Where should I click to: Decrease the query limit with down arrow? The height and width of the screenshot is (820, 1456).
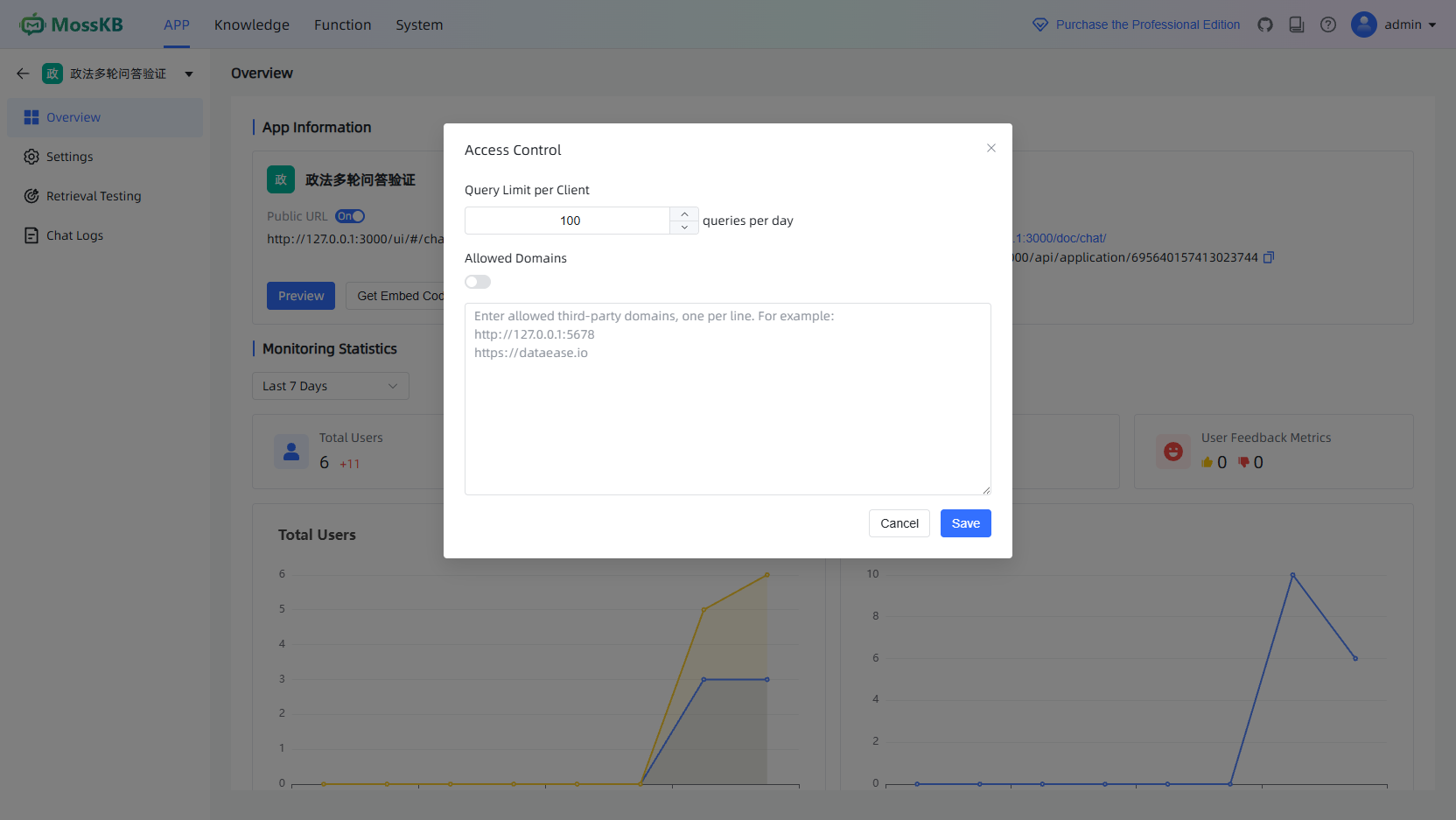684,228
